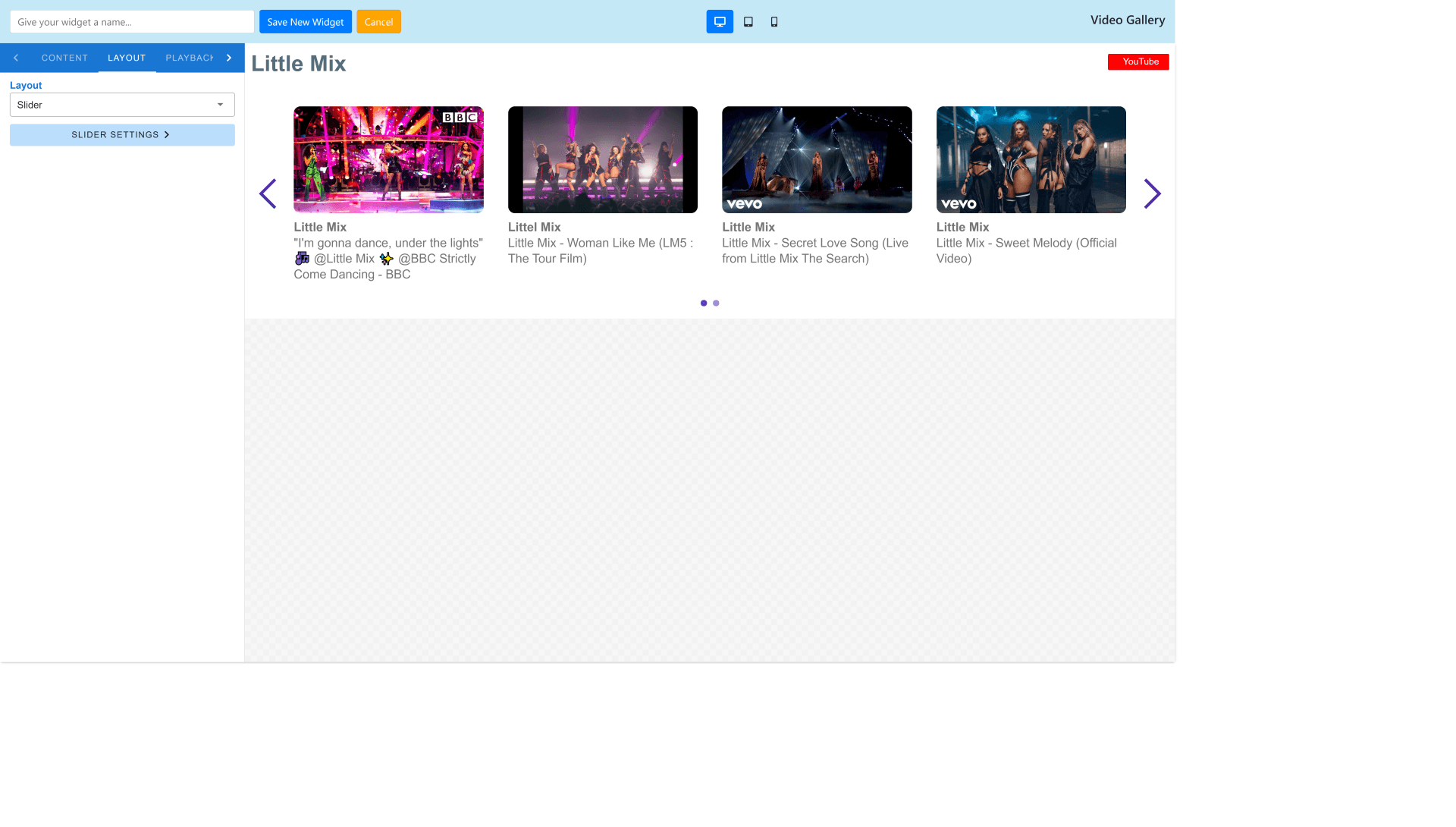1456x827 pixels.
Task: Expand the dropdown arrow next to Slider
Action: 221,104
